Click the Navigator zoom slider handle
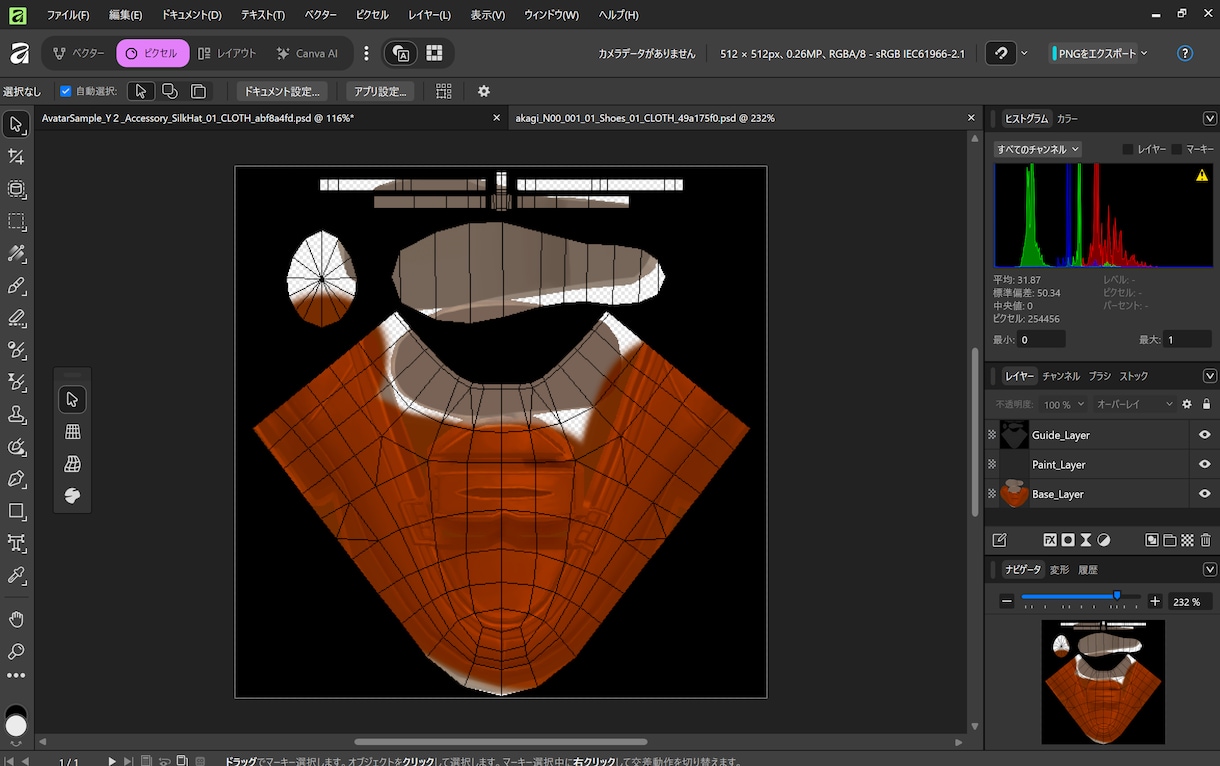Viewport: 1220px width, 766px height. point(1117,595)
